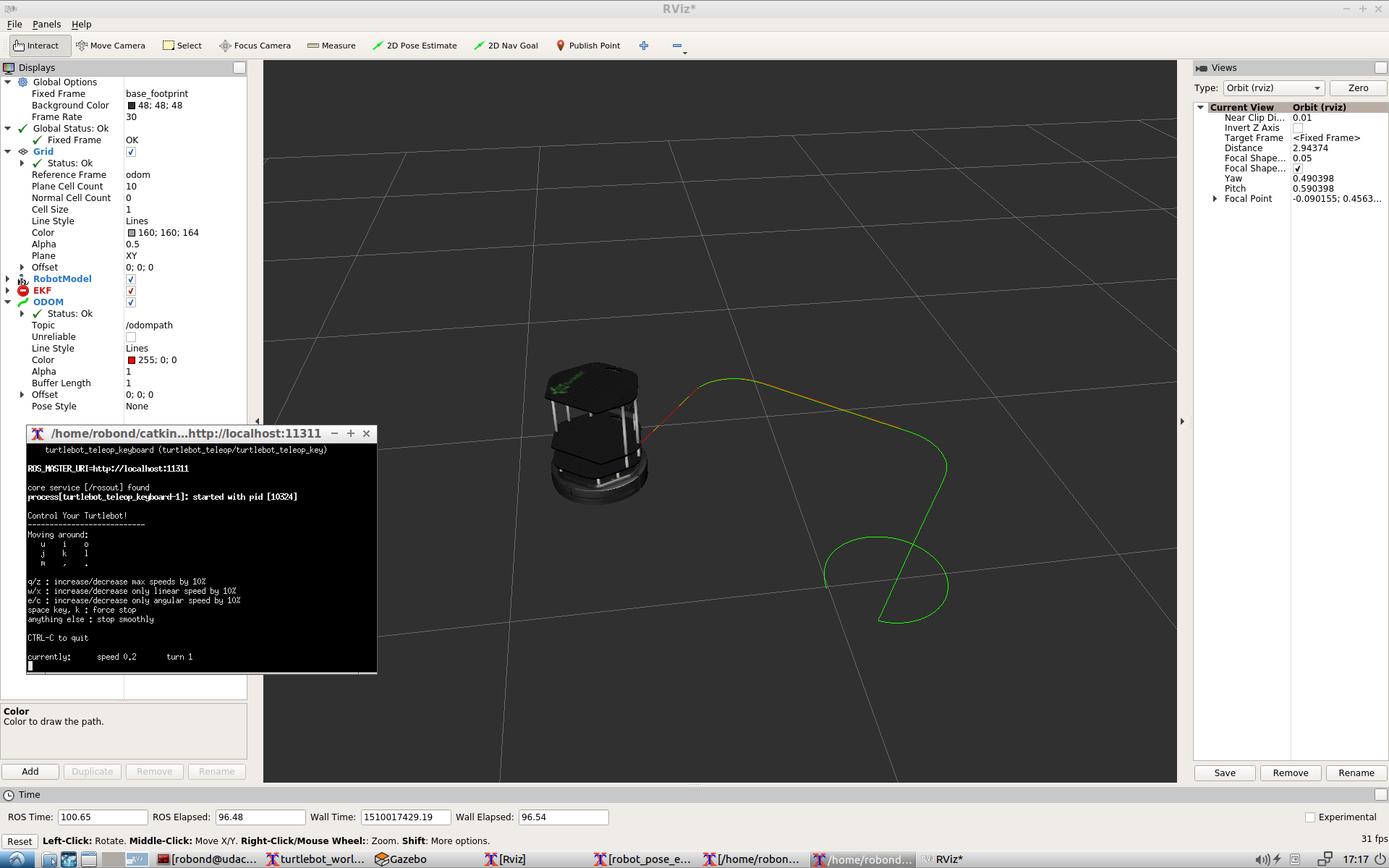Disable the EKF display checkbox
This screenshot has width=1389, height=868.
coord(131,291)
